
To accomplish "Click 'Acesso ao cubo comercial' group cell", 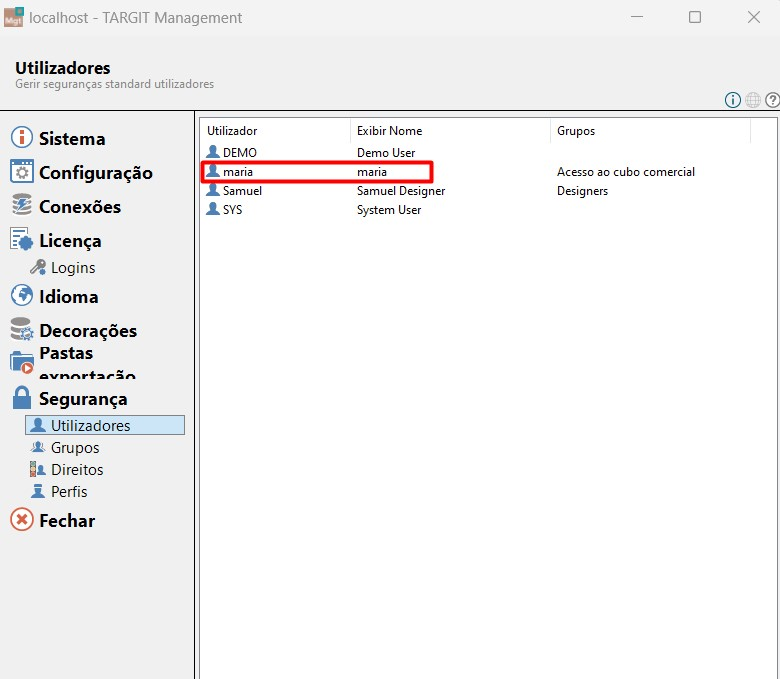I will (x=626, y=172).
